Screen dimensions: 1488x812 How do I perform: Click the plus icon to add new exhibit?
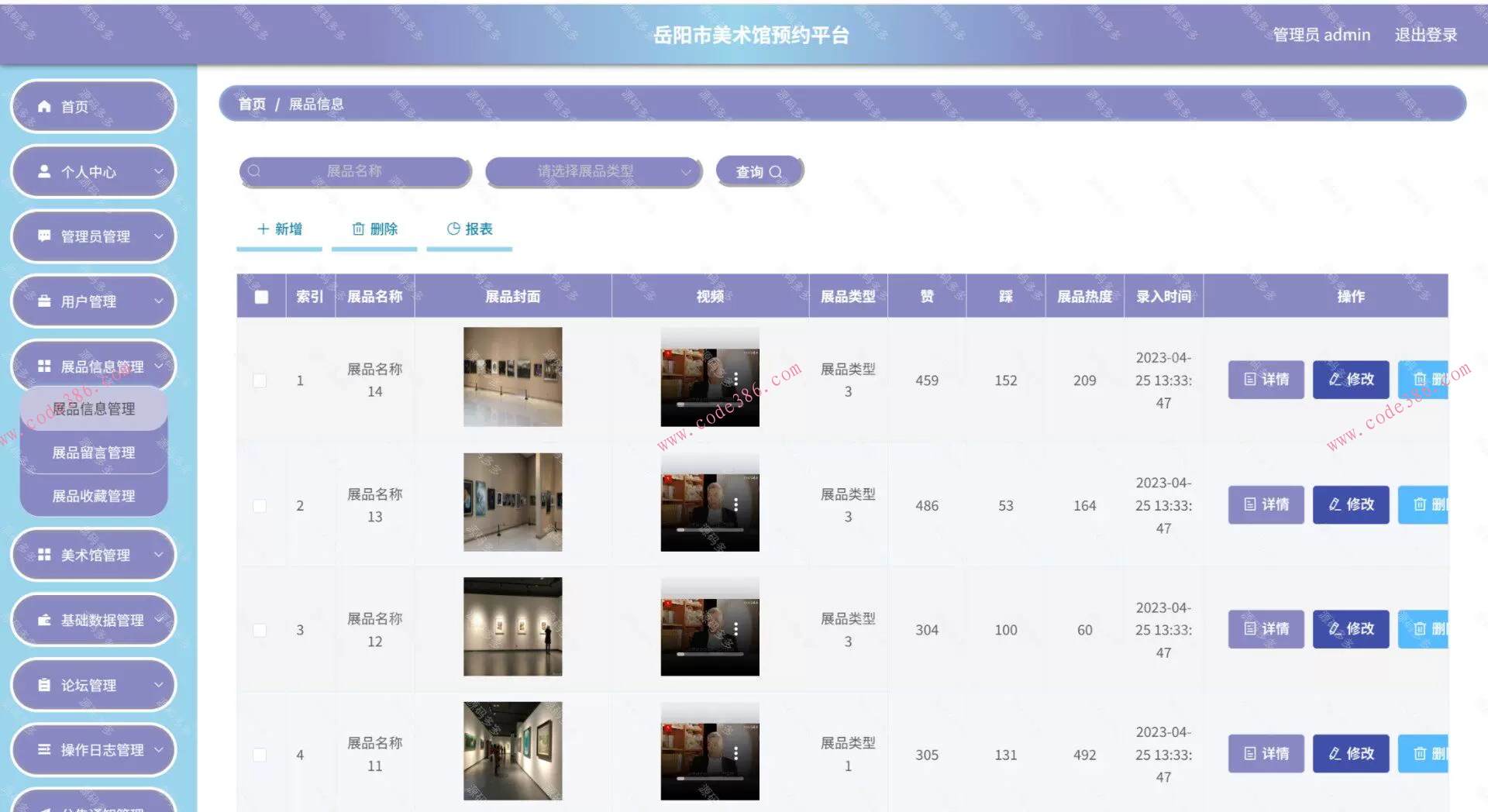click(x=261, y=229)
